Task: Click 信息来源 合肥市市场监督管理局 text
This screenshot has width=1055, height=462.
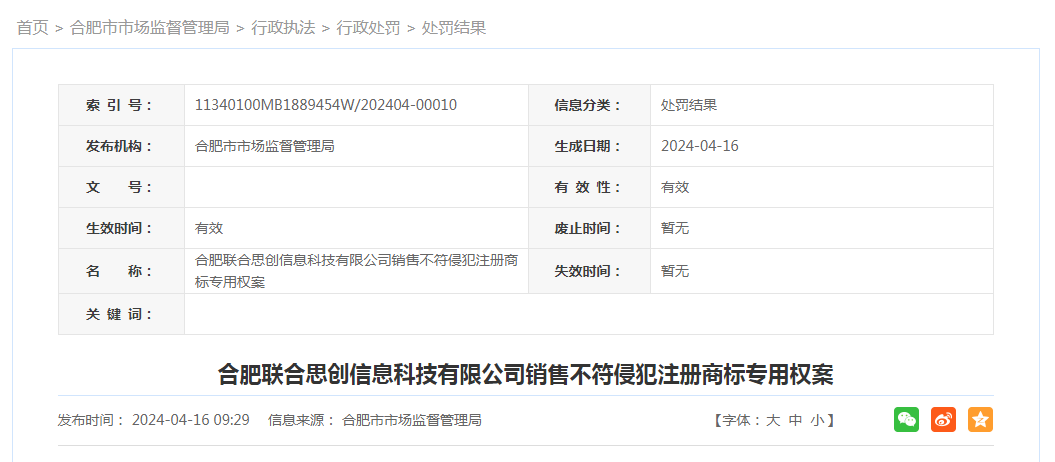Action: [x=375, y=420]
